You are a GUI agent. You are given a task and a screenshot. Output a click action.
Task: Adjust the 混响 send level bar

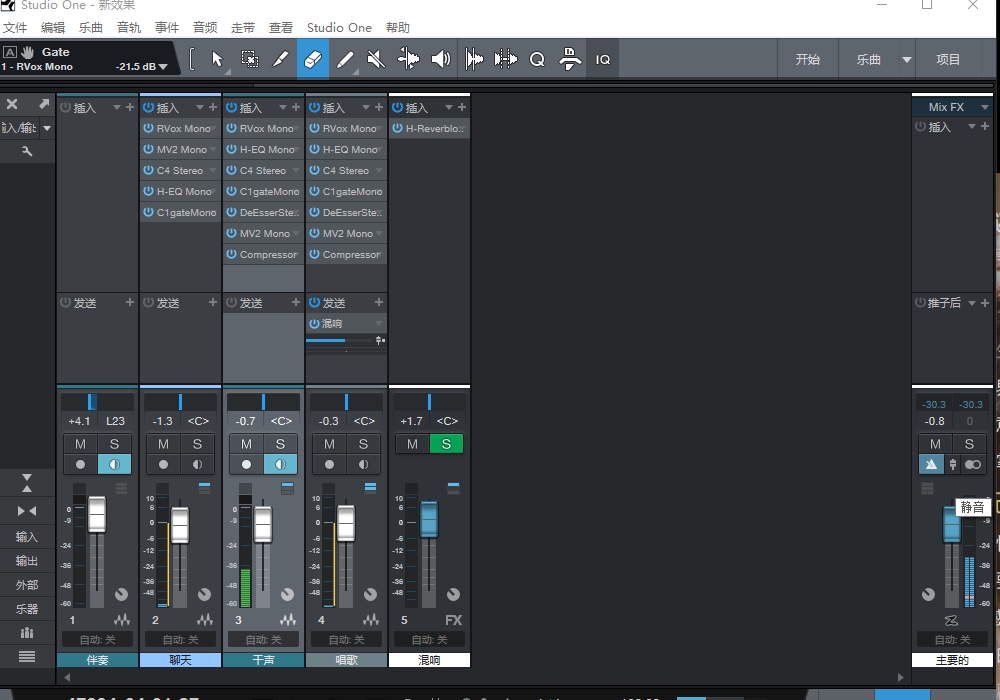[x=338, y=340]
